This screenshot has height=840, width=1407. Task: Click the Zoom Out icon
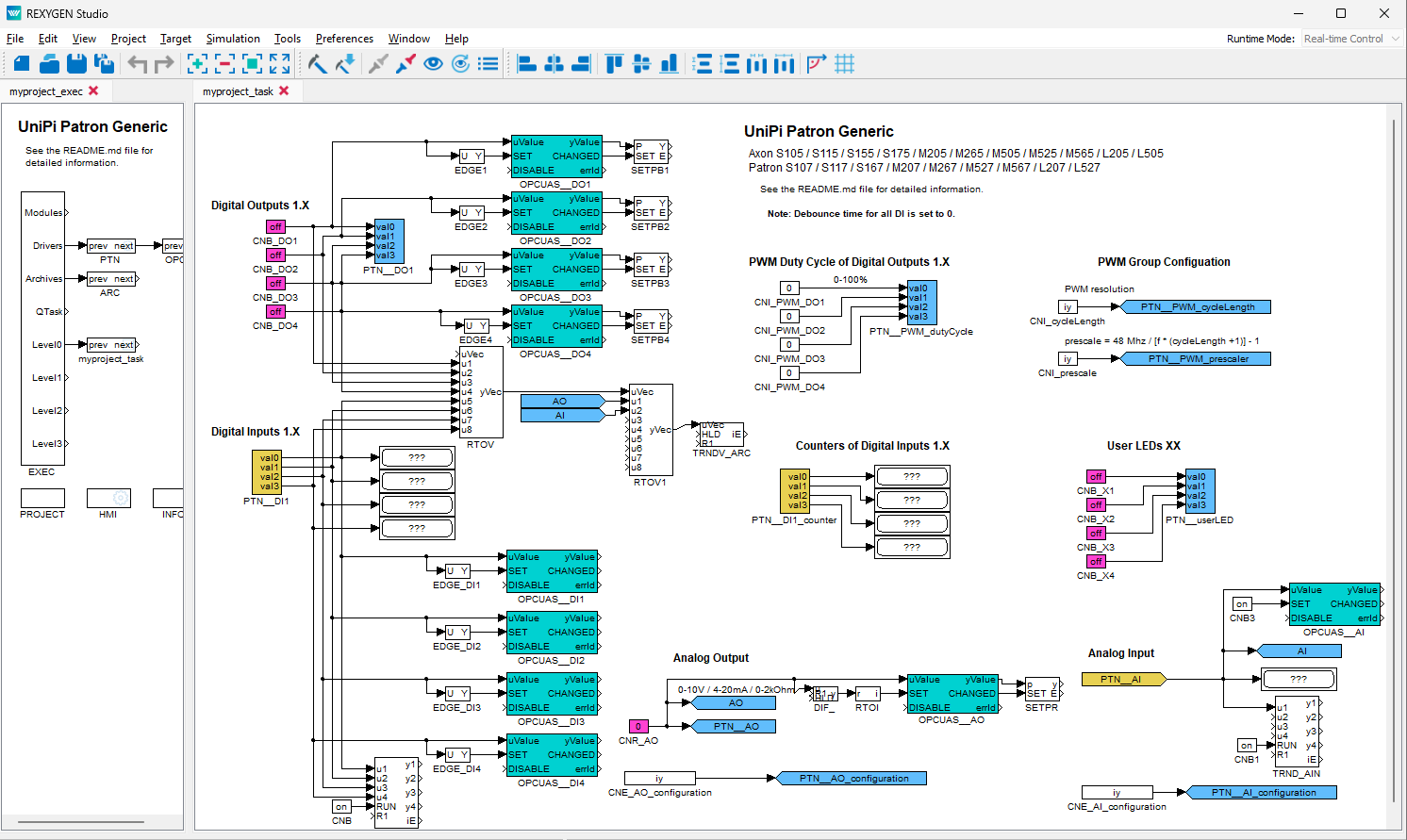pos(224,64)
